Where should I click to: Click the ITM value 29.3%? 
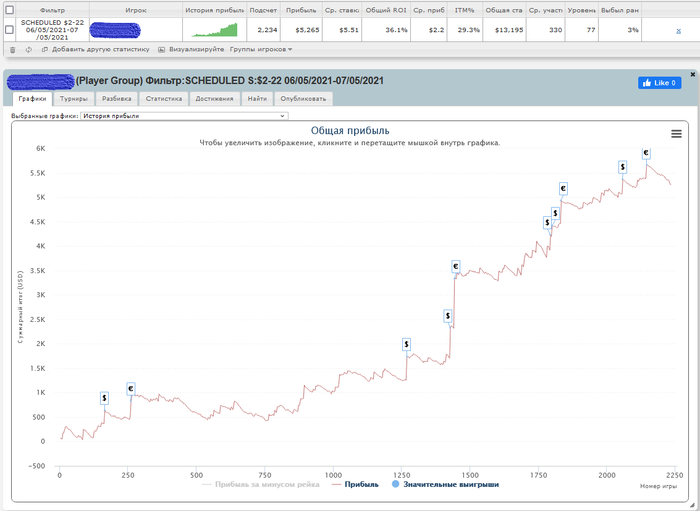click(x=469, y=30)
